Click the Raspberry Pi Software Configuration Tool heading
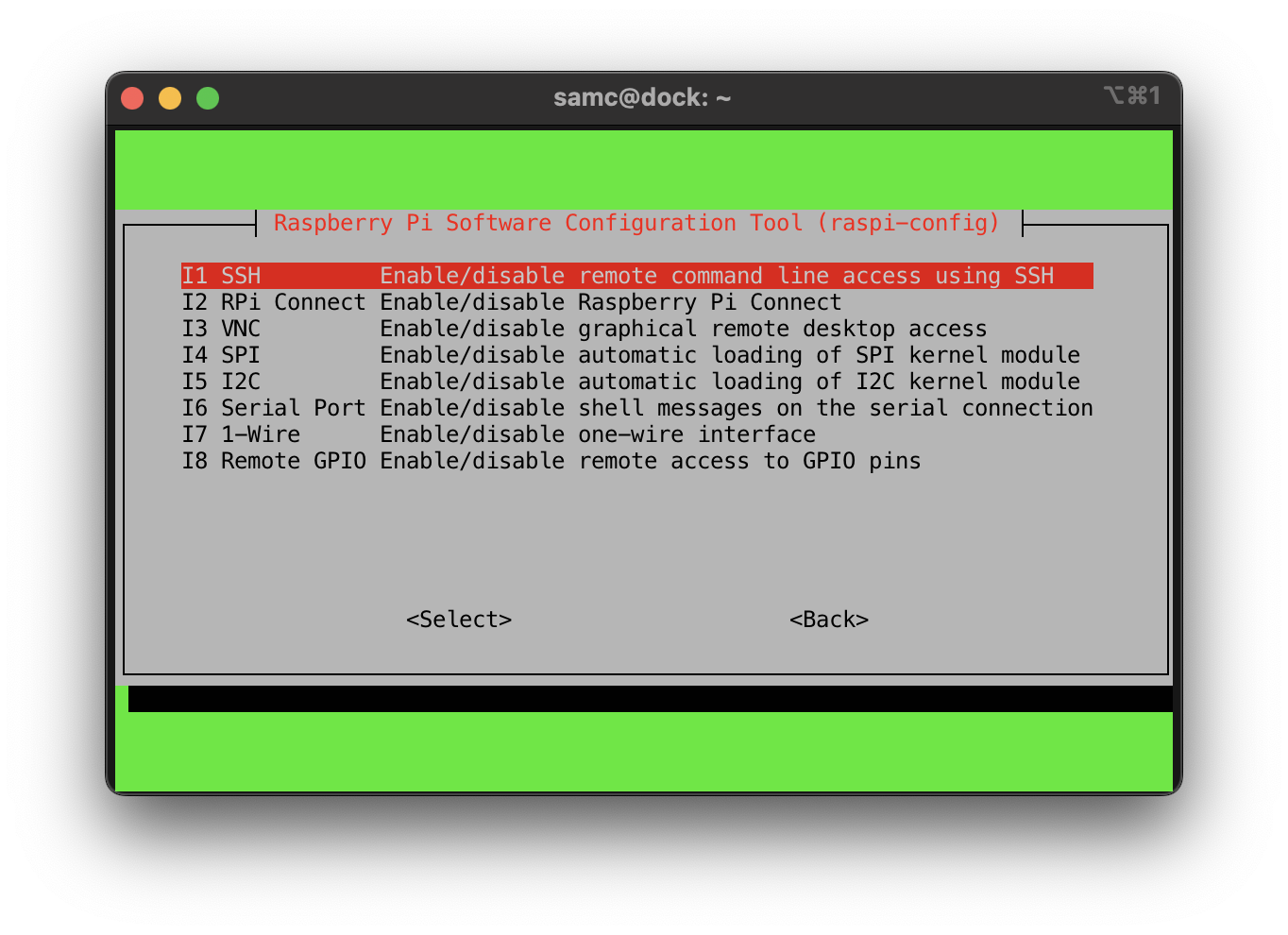The image size is (1288, 935). pos(636,223)
